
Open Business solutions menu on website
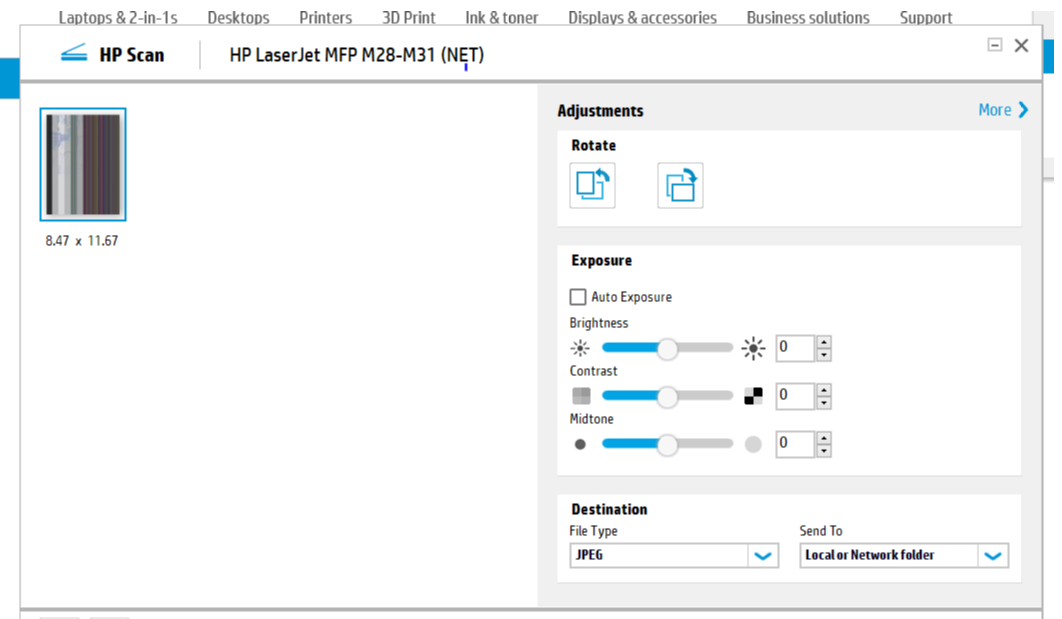808,18
